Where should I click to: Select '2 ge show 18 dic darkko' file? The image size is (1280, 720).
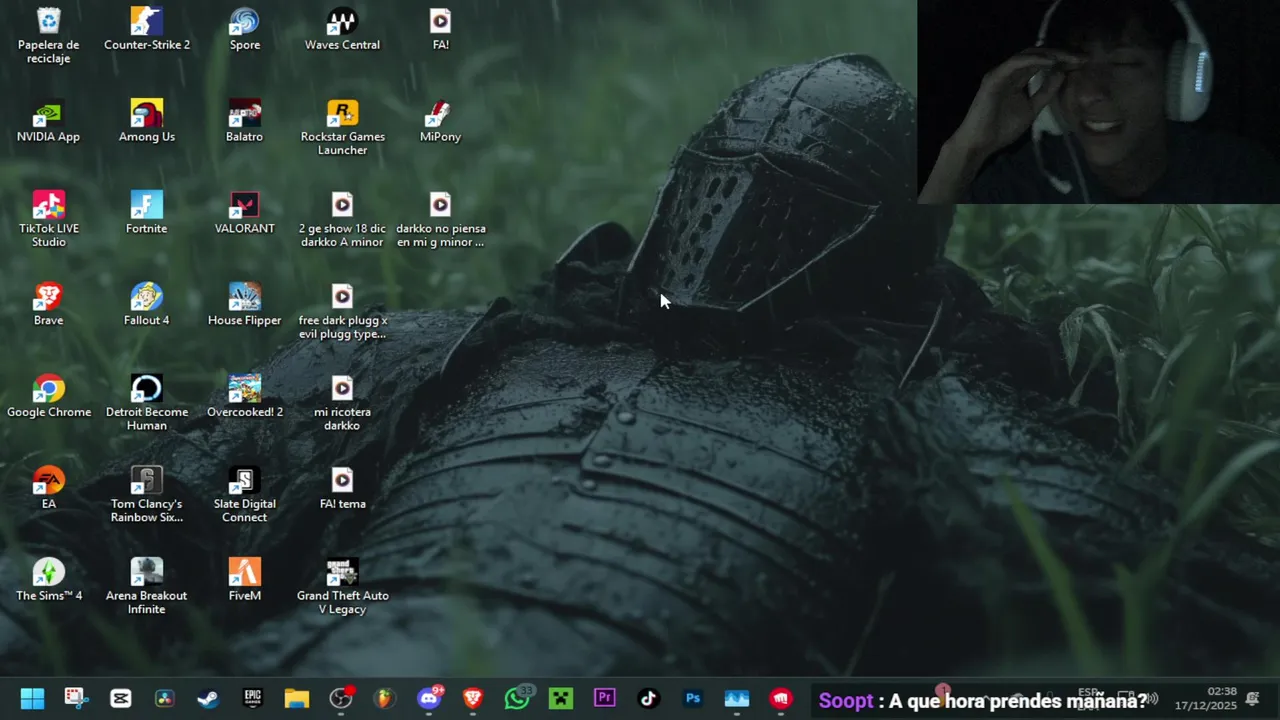(x=342, y=219)
